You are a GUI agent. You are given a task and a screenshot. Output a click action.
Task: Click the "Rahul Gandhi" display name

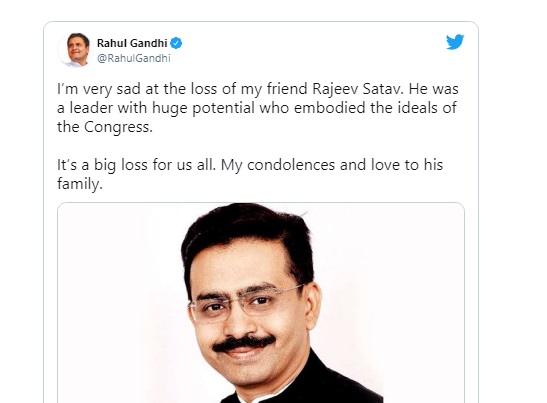point(132,43)
